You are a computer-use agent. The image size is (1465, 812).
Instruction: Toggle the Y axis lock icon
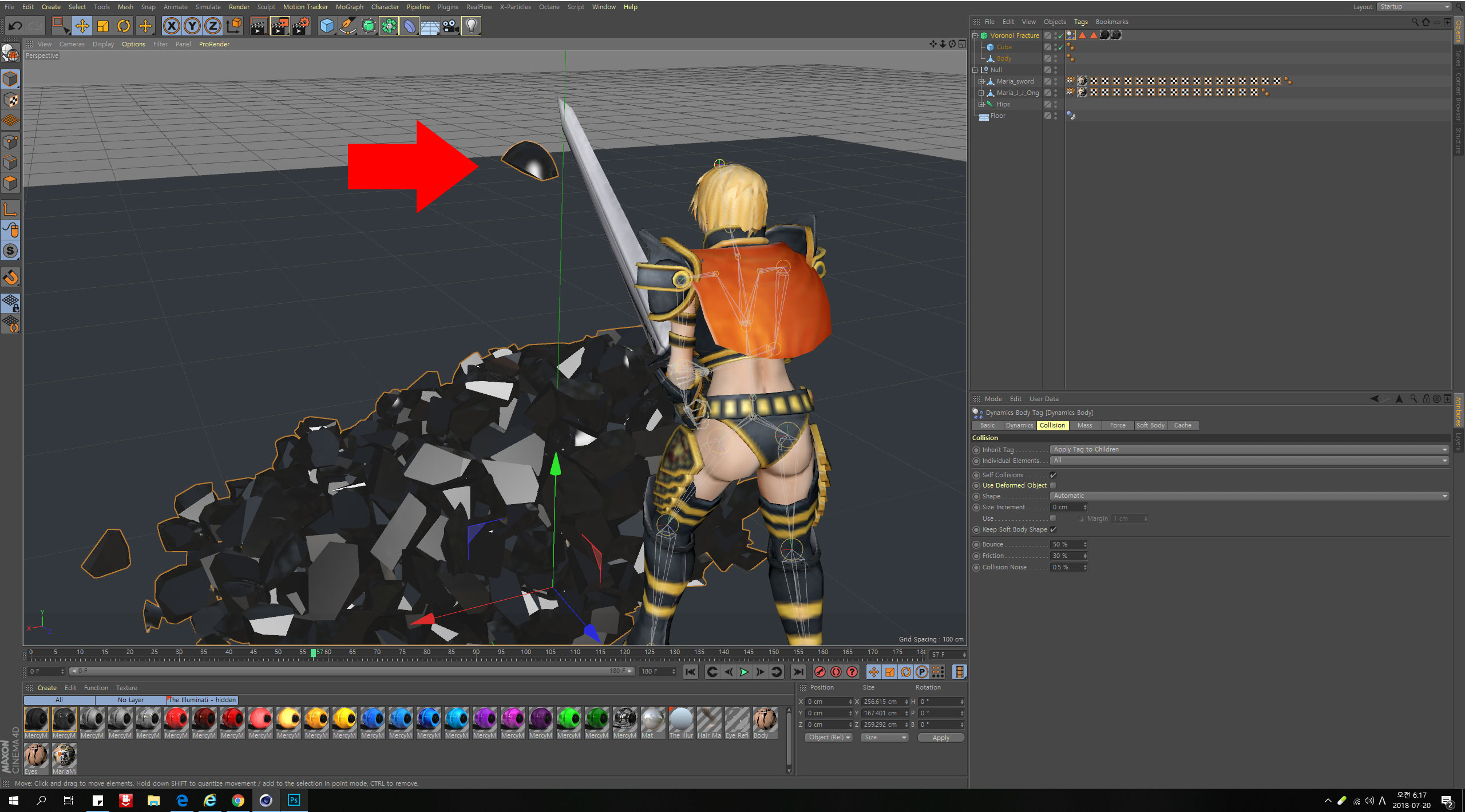192,26
